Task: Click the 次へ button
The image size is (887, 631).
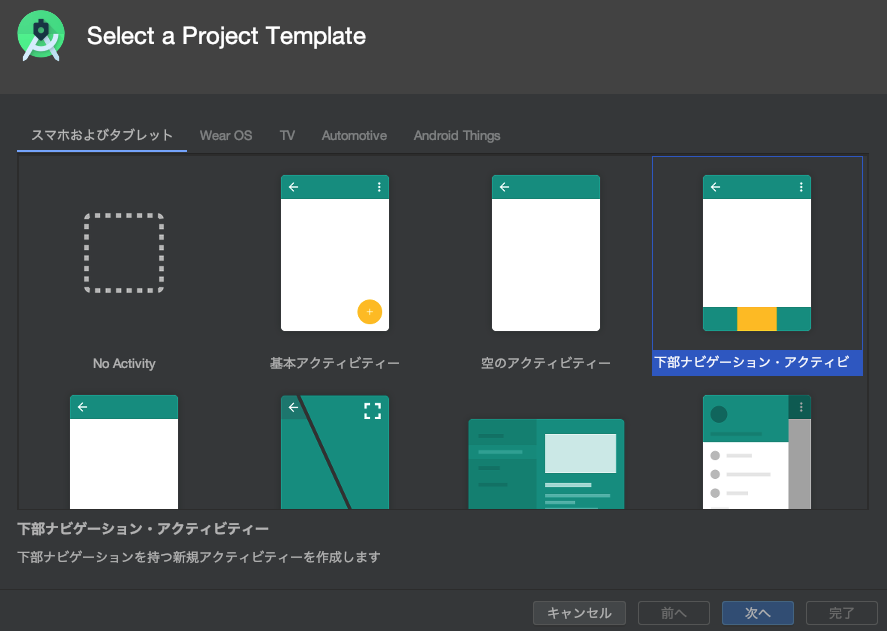Action: click(758, 613)
